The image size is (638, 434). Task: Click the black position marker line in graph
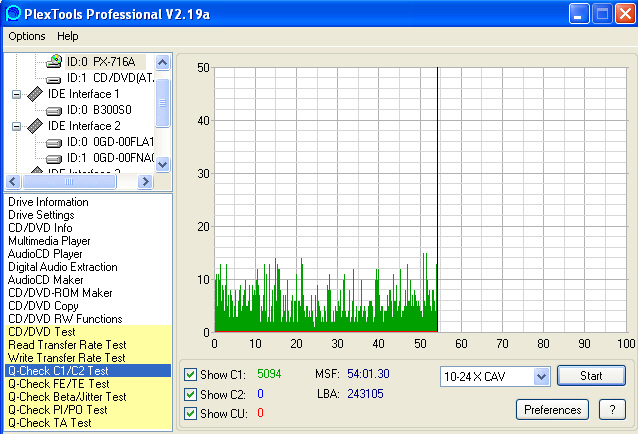coord(437,199)
